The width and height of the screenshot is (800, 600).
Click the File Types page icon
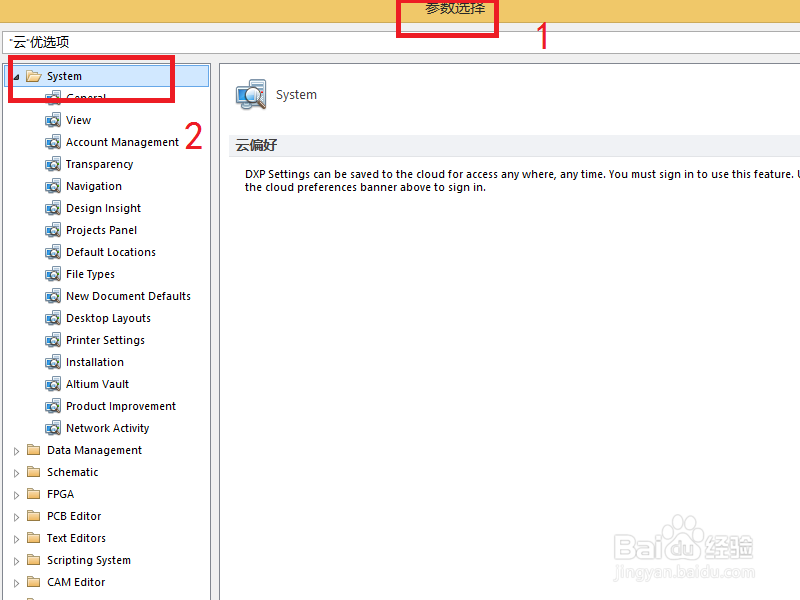(x=53, y=274)
